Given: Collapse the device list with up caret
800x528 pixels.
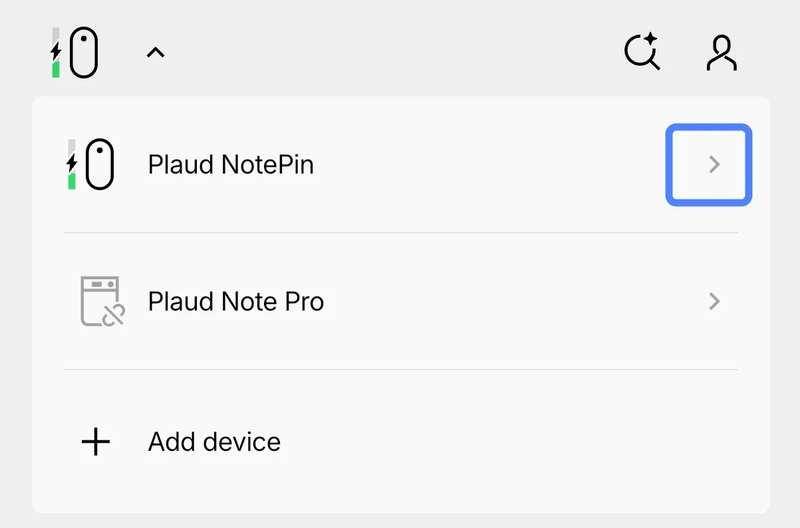Looking at the screenshot, I should [155, 53].
